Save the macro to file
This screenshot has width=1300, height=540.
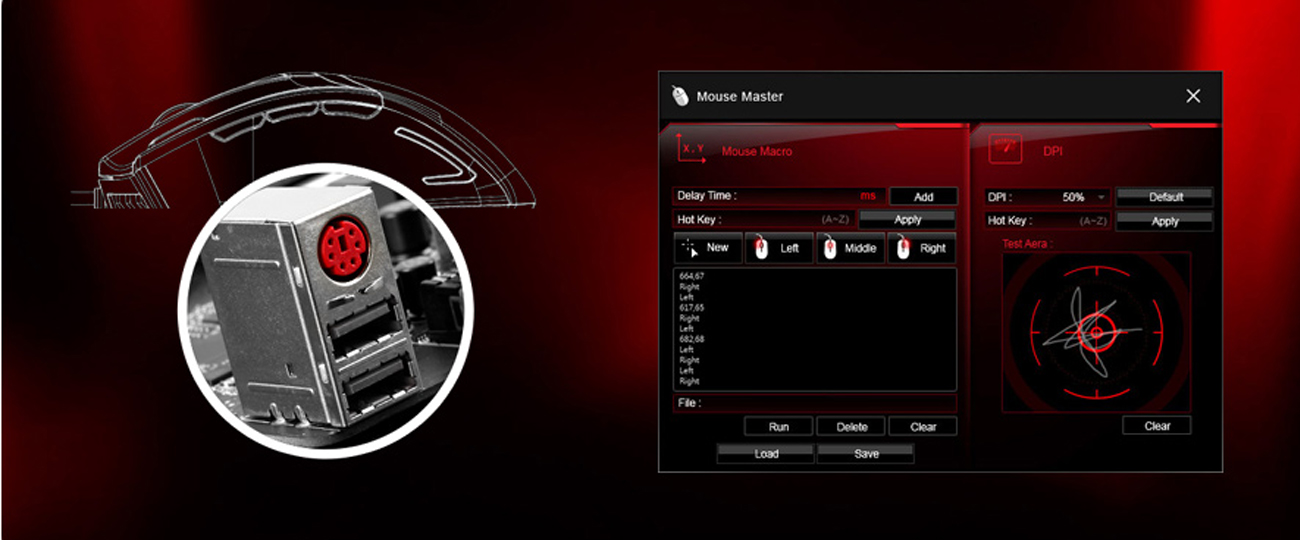866,454
